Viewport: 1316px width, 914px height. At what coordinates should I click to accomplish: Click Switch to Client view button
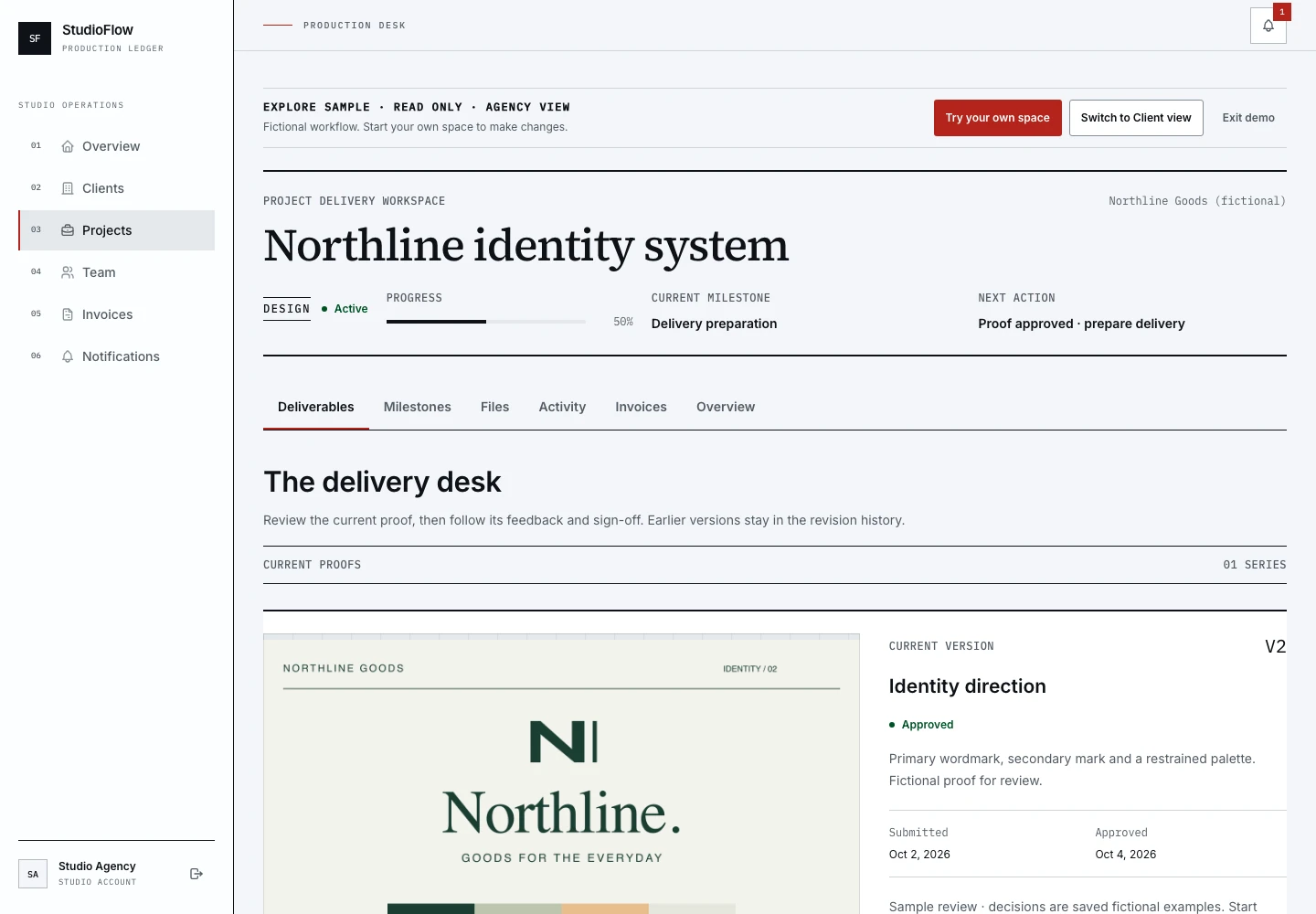[1136, 118]
